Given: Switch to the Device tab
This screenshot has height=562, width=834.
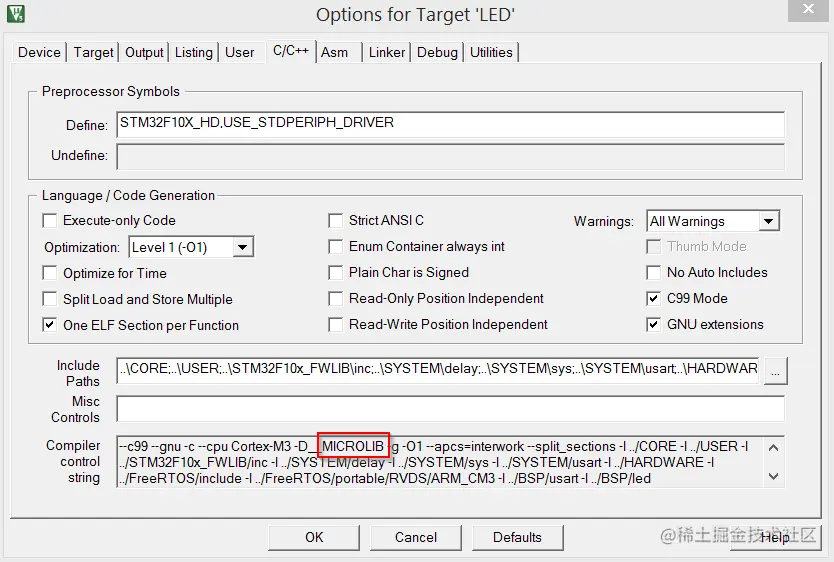Looking at the screenshot, I should pyautogui.click(x=39, y=52).
